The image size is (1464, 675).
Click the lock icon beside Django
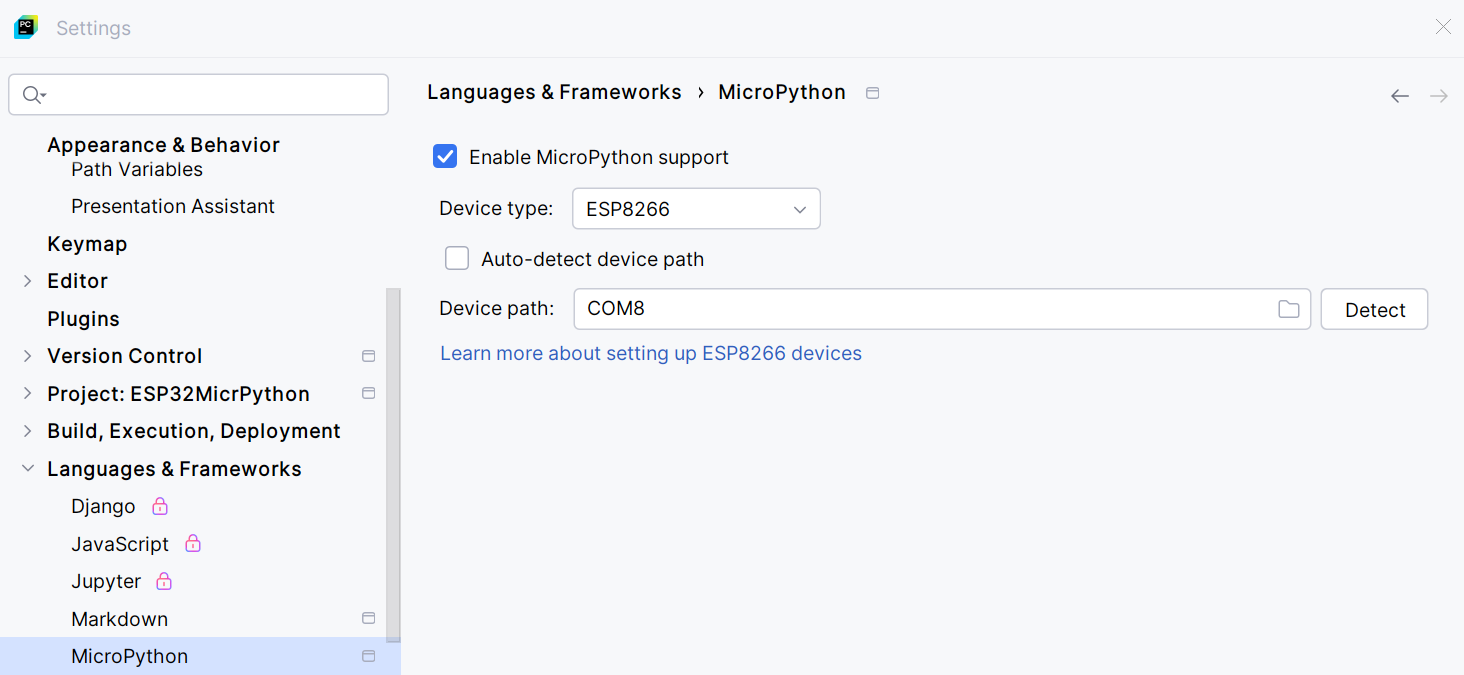pos(160,506)
